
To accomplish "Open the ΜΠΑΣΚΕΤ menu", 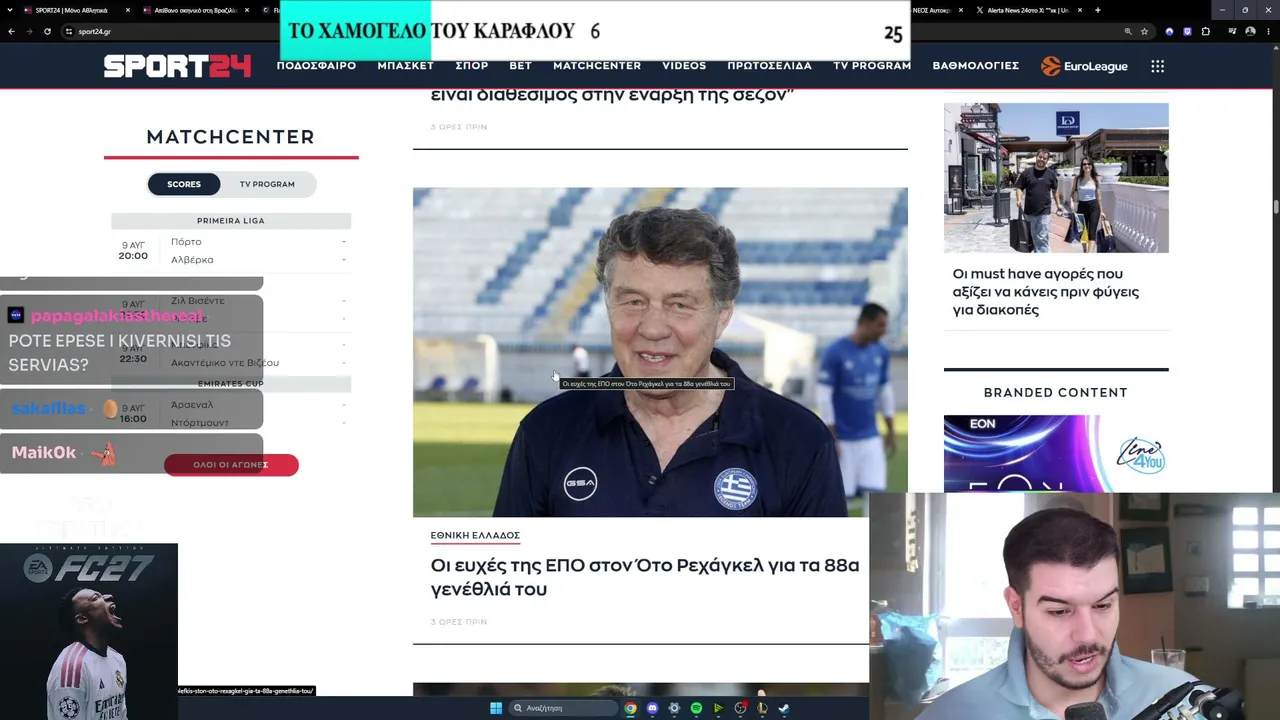I will (x=405, y=66).
